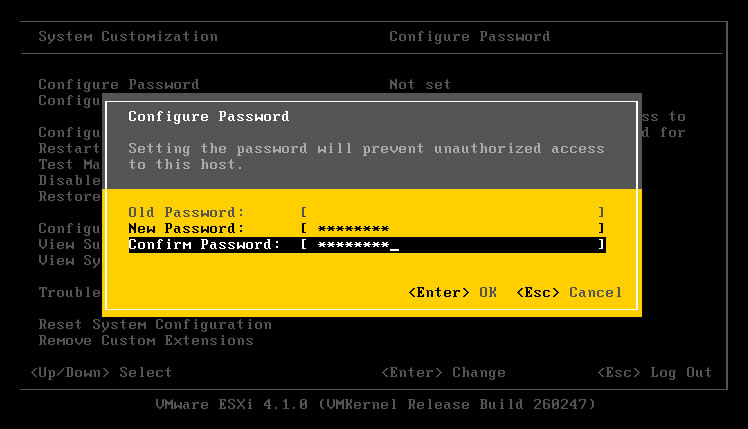
Task: Select Remove Custom Extensions entry
Action: coord(146,341)
